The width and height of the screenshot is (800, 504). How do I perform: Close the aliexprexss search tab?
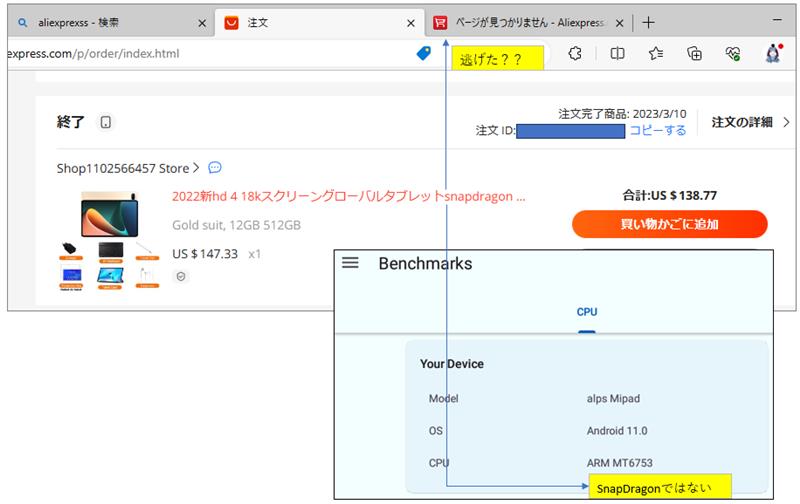pos(202,23)
